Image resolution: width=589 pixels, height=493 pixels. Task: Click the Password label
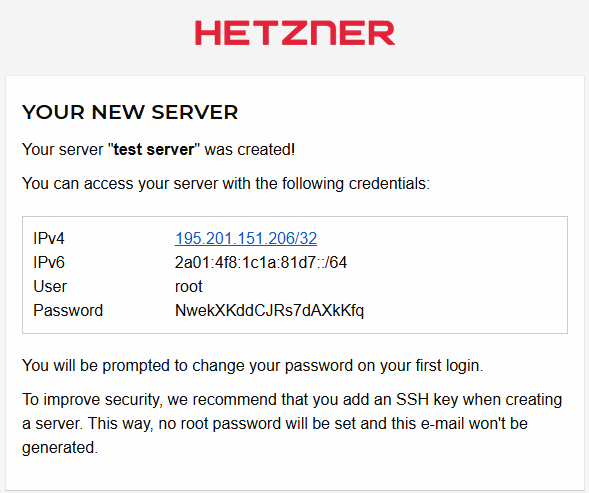(68, 310)
